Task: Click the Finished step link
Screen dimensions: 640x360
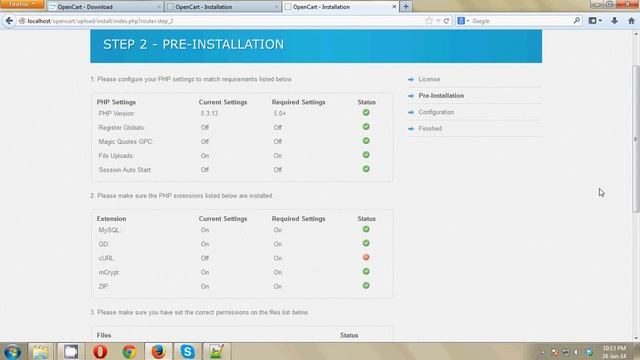Action: (x=430, y=128)
